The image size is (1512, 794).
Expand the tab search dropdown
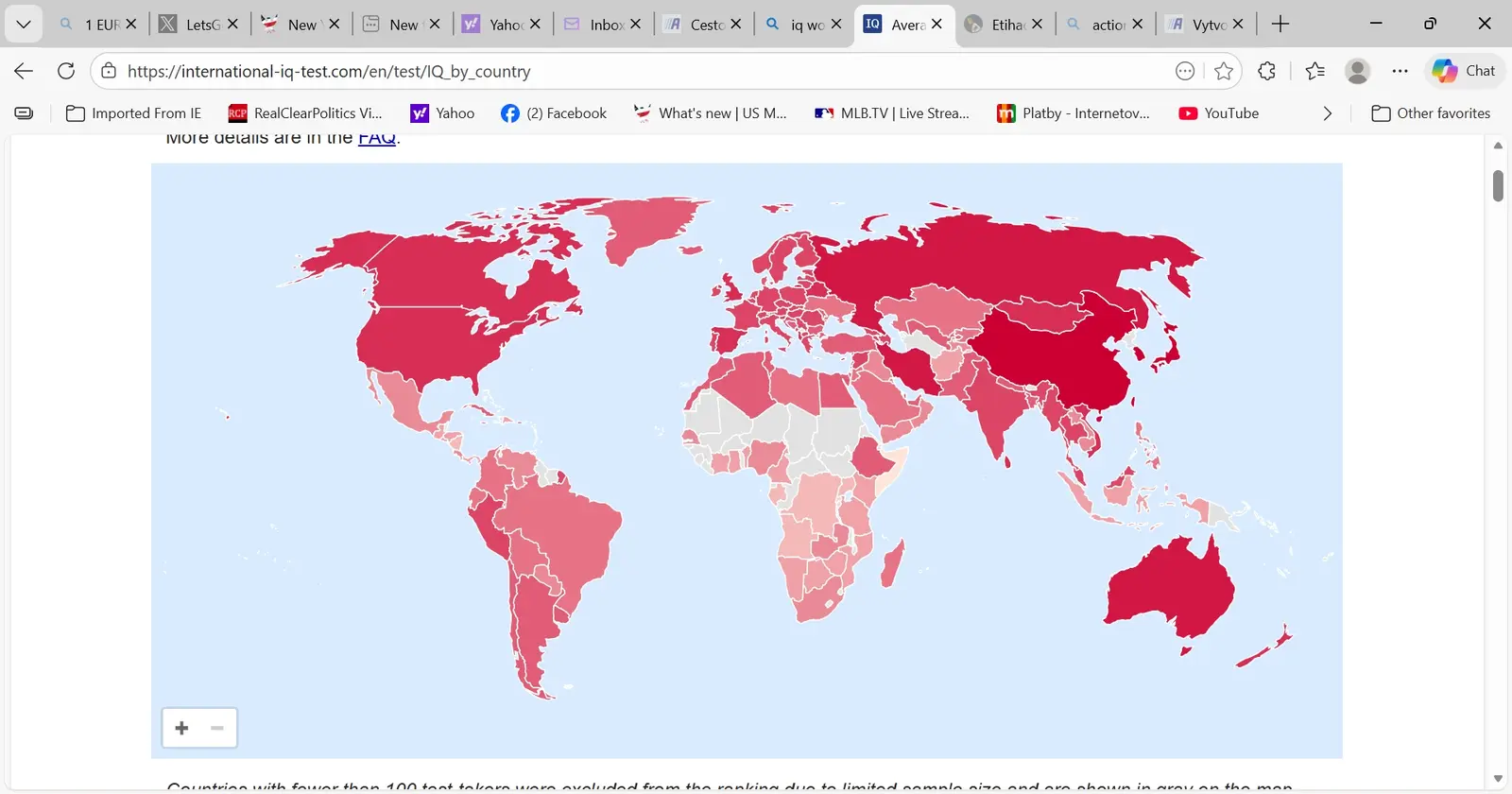coord(24,24)
